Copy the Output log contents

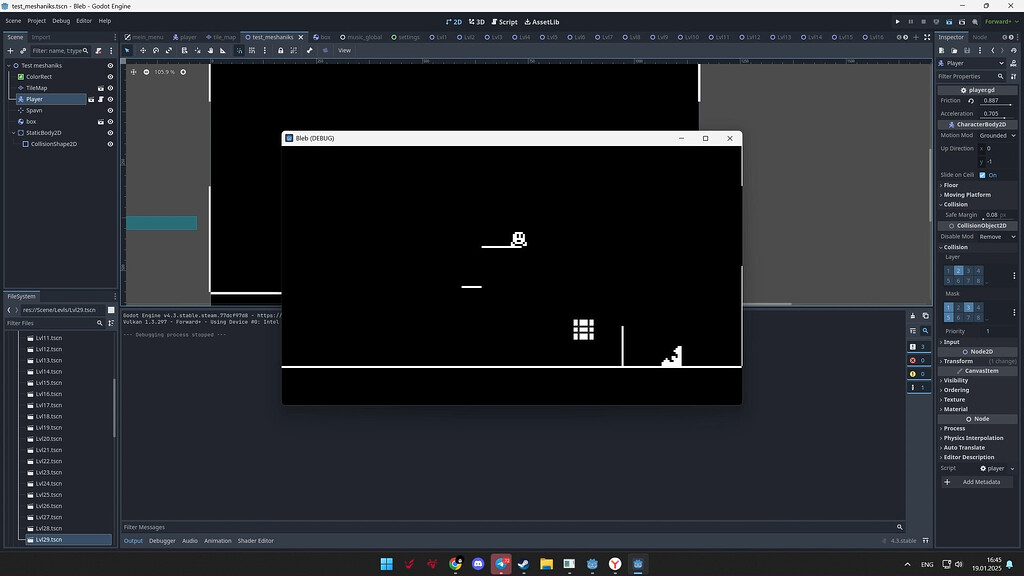[x=925, y=316]
